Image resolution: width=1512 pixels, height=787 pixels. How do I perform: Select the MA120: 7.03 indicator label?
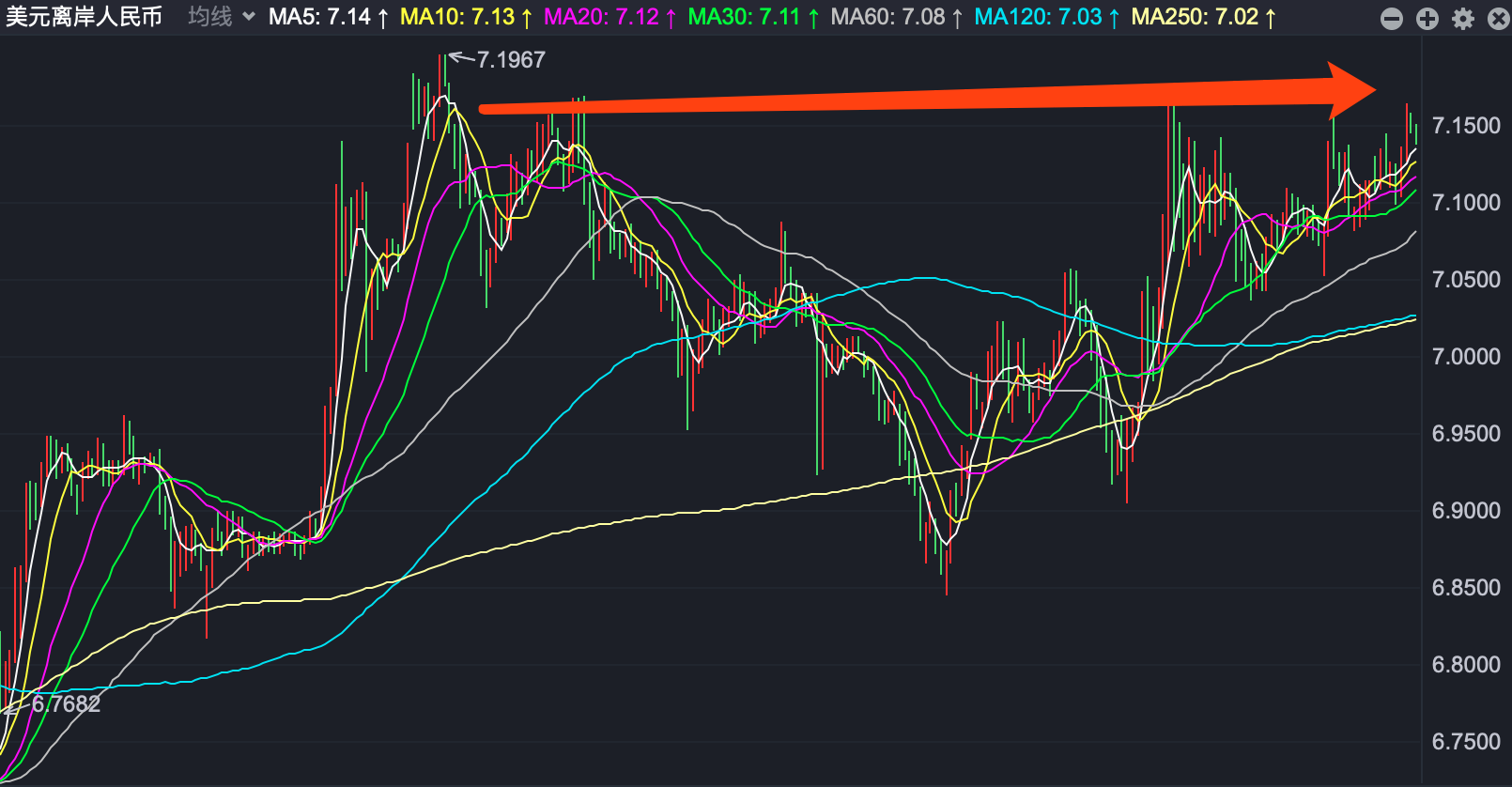(x=1047, y=17)
